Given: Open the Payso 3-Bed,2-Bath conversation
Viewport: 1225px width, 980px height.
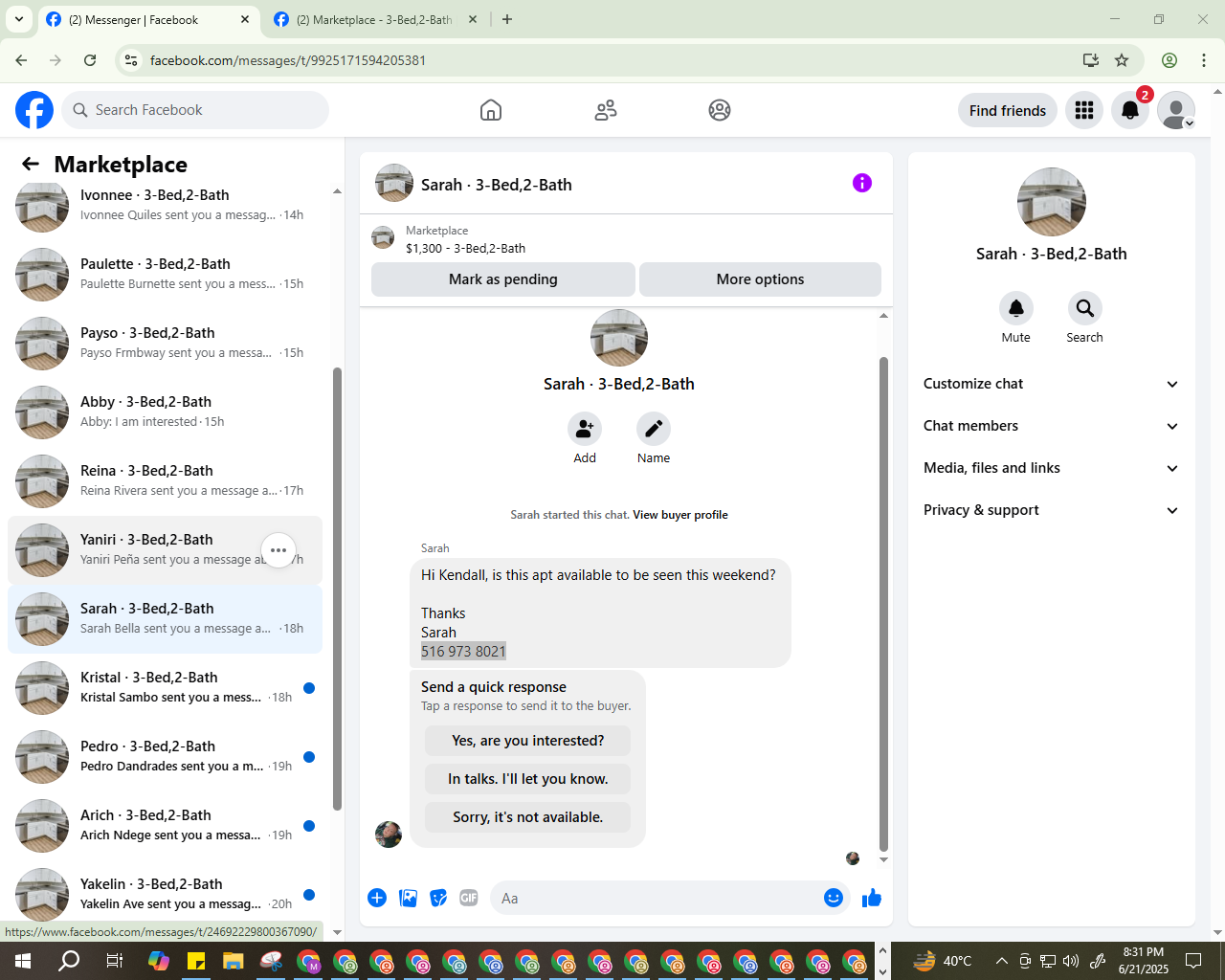Looking at the screenshot, I should 165,343.
